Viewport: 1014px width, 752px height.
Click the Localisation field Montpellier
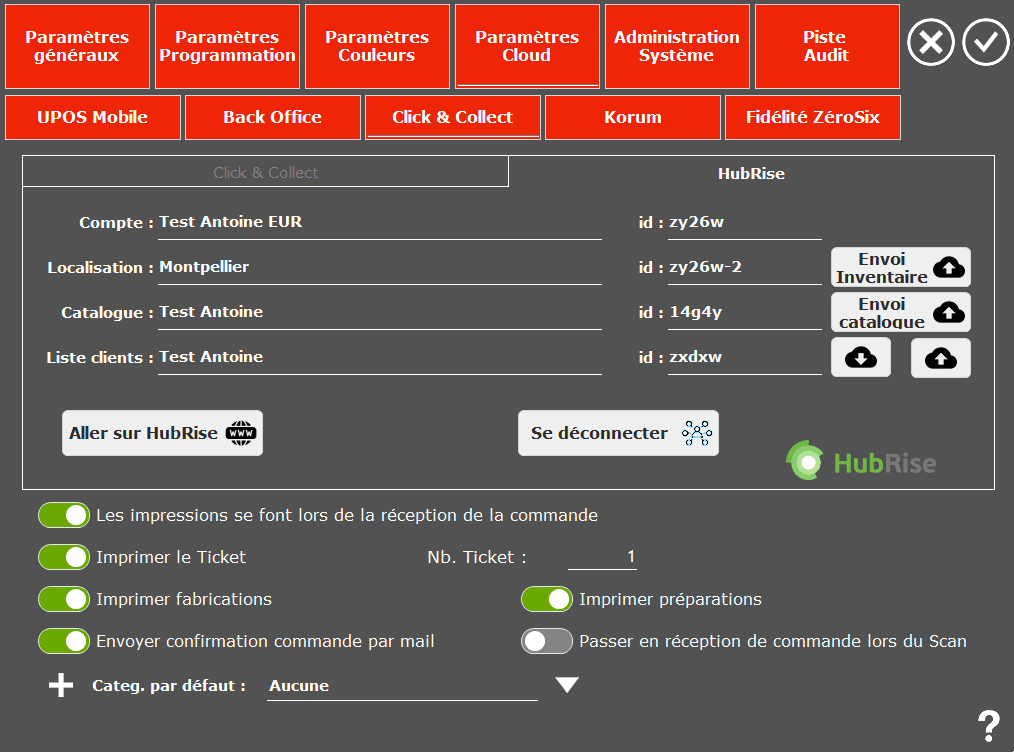click(380, 269)
